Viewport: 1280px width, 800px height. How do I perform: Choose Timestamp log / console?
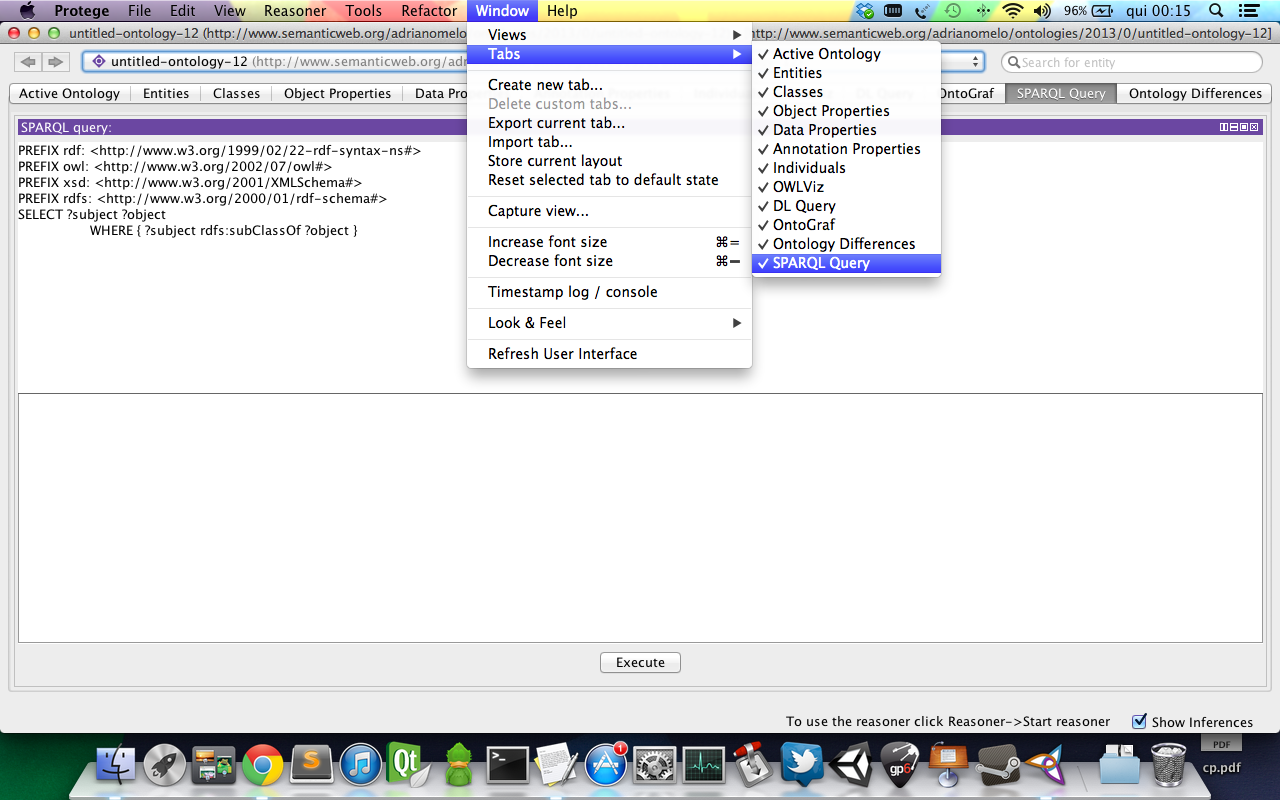click(x=609, y=292)
